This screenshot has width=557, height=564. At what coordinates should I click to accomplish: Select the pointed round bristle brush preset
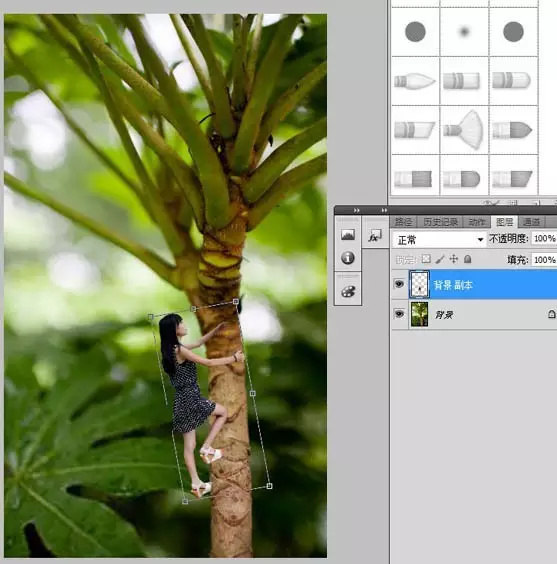click(x=415, y=81)
